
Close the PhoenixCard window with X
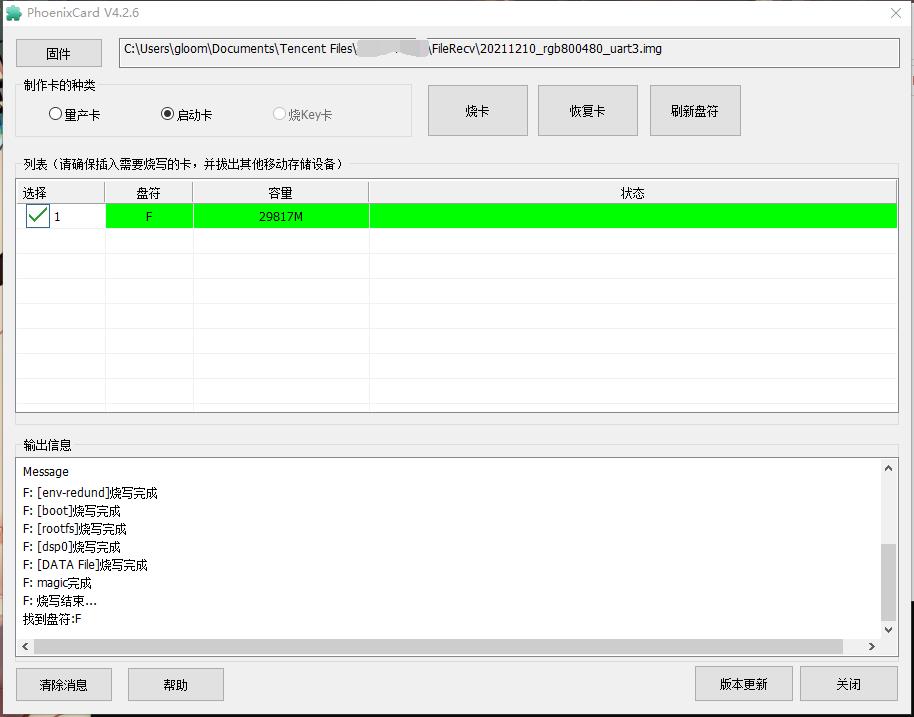[x=895, y=13]
